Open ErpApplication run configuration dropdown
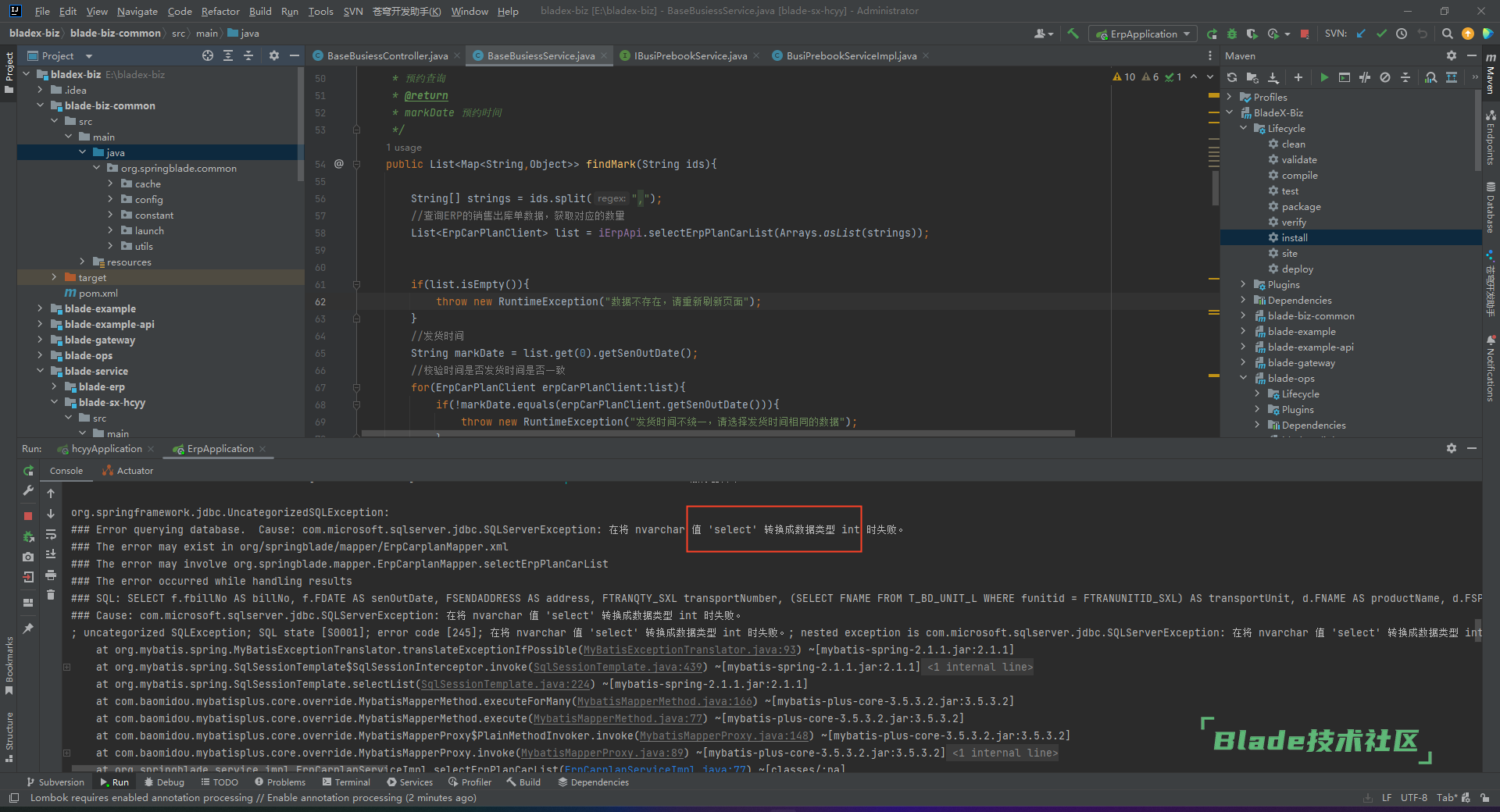The image size is (1500, 812). tap(1143, 34)
